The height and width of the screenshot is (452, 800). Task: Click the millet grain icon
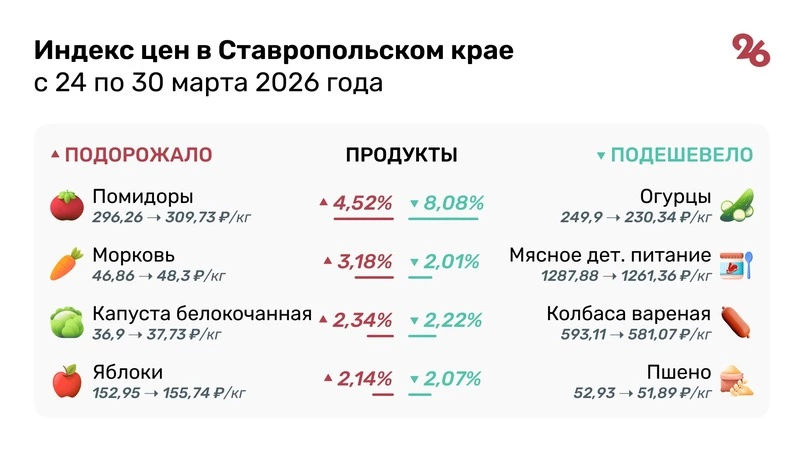point(737,381)
